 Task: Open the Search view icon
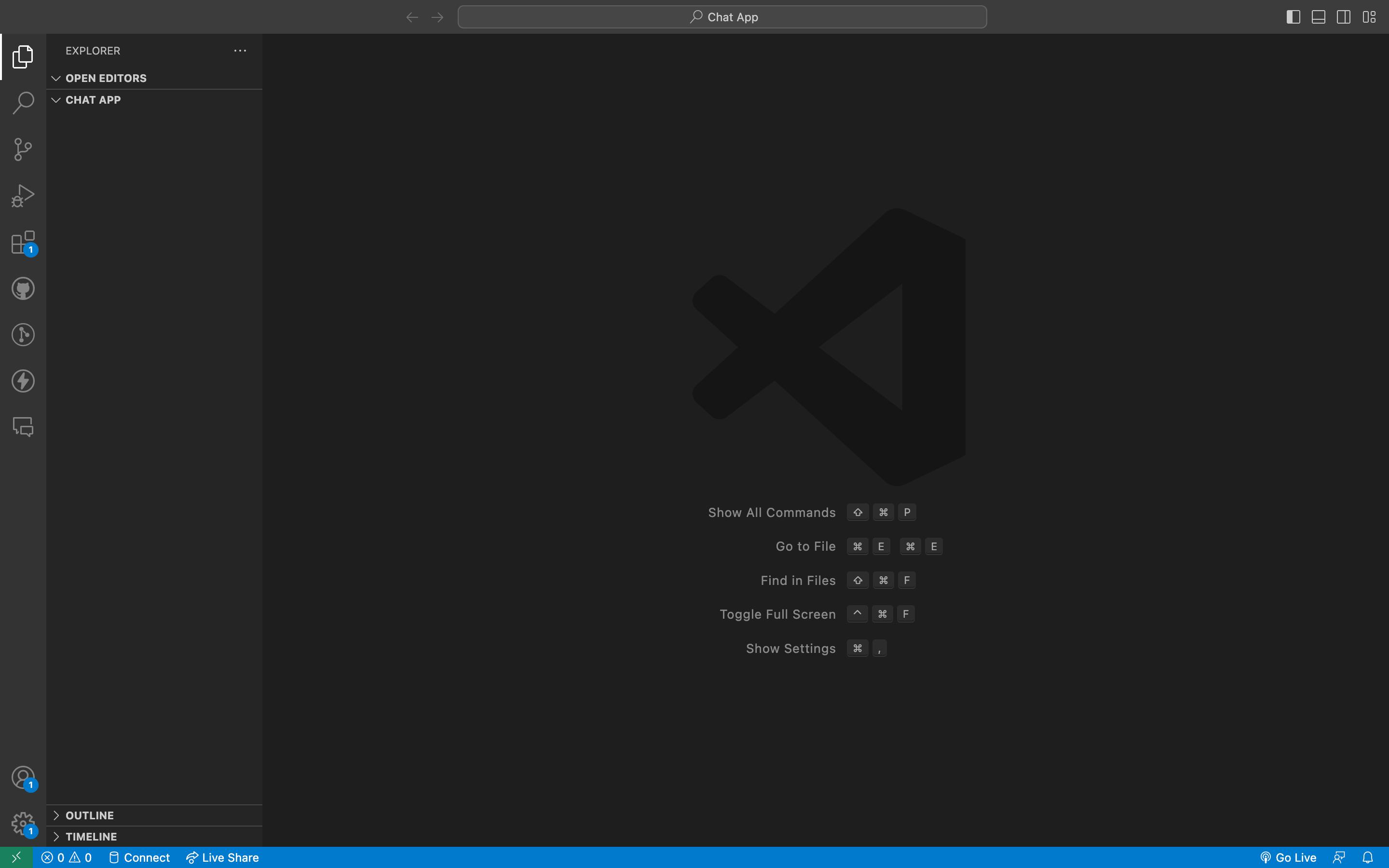23,103
